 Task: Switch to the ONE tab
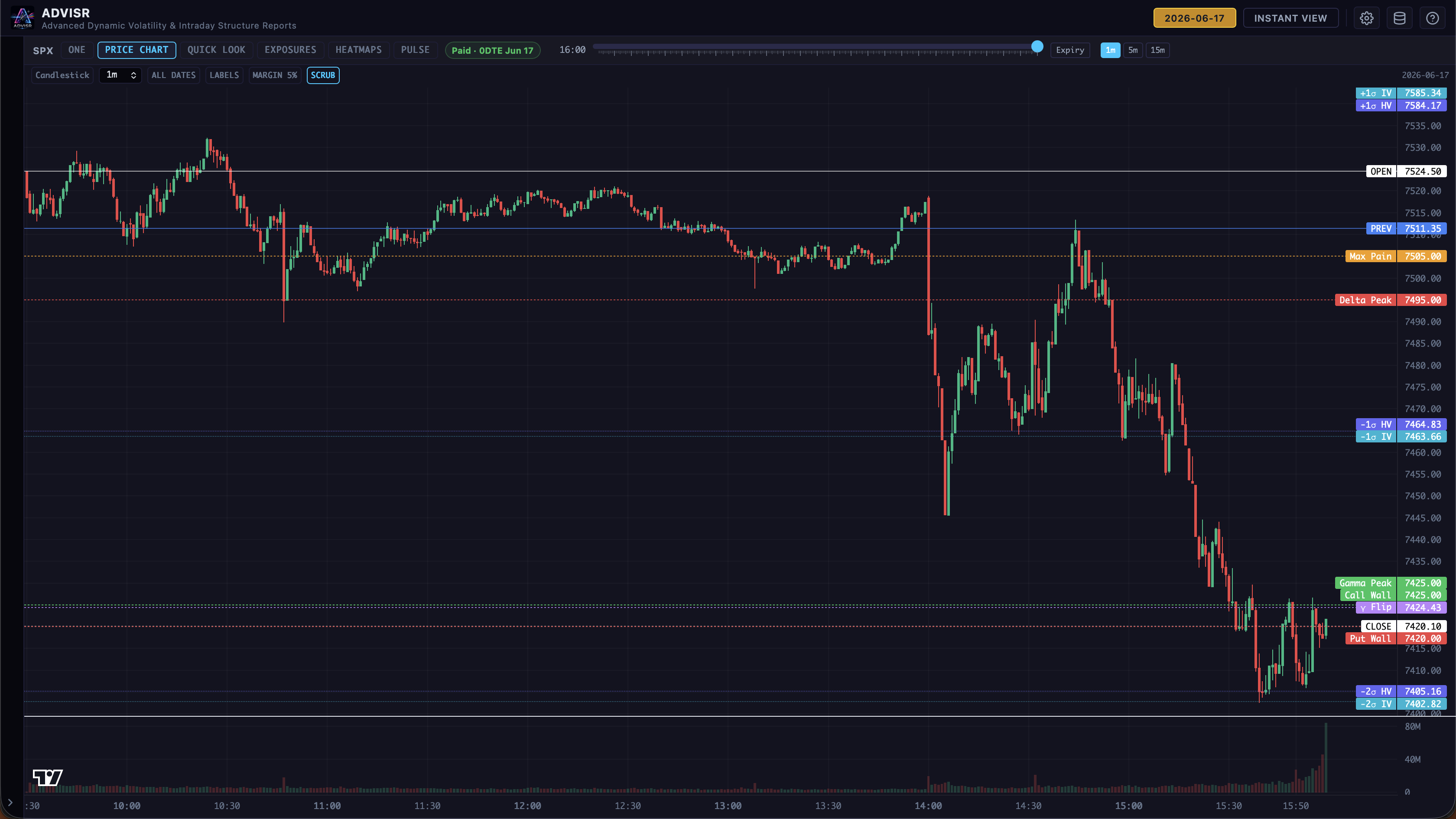[77, 50]
